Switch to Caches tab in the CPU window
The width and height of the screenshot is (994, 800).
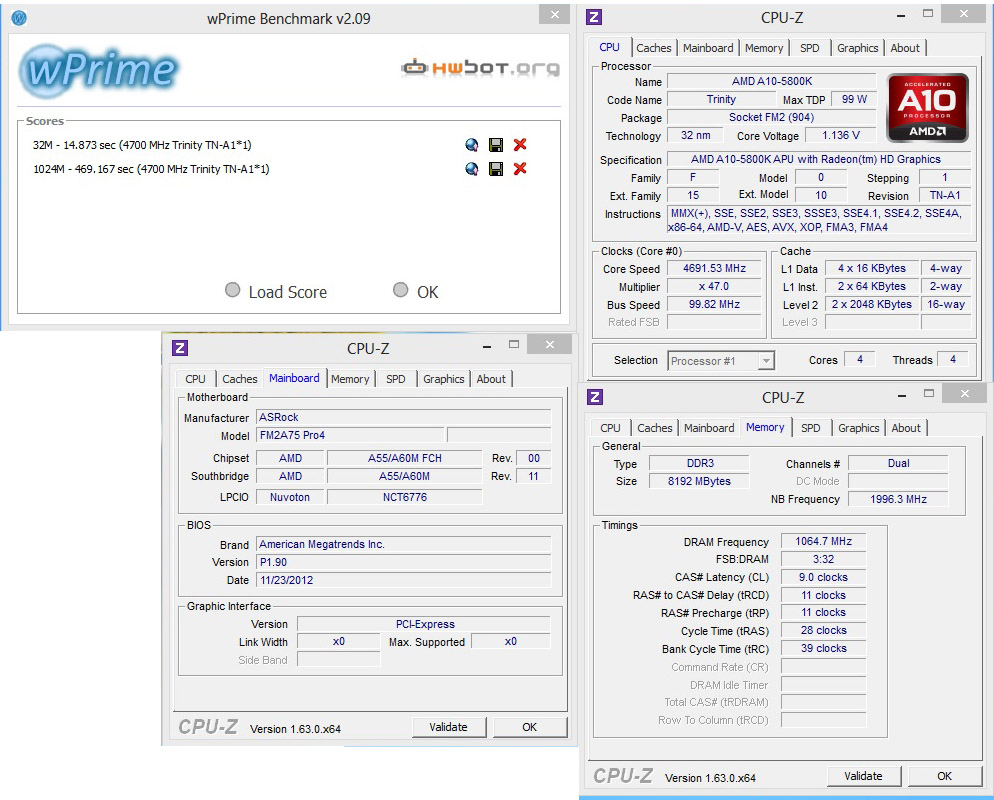[654, 48]
